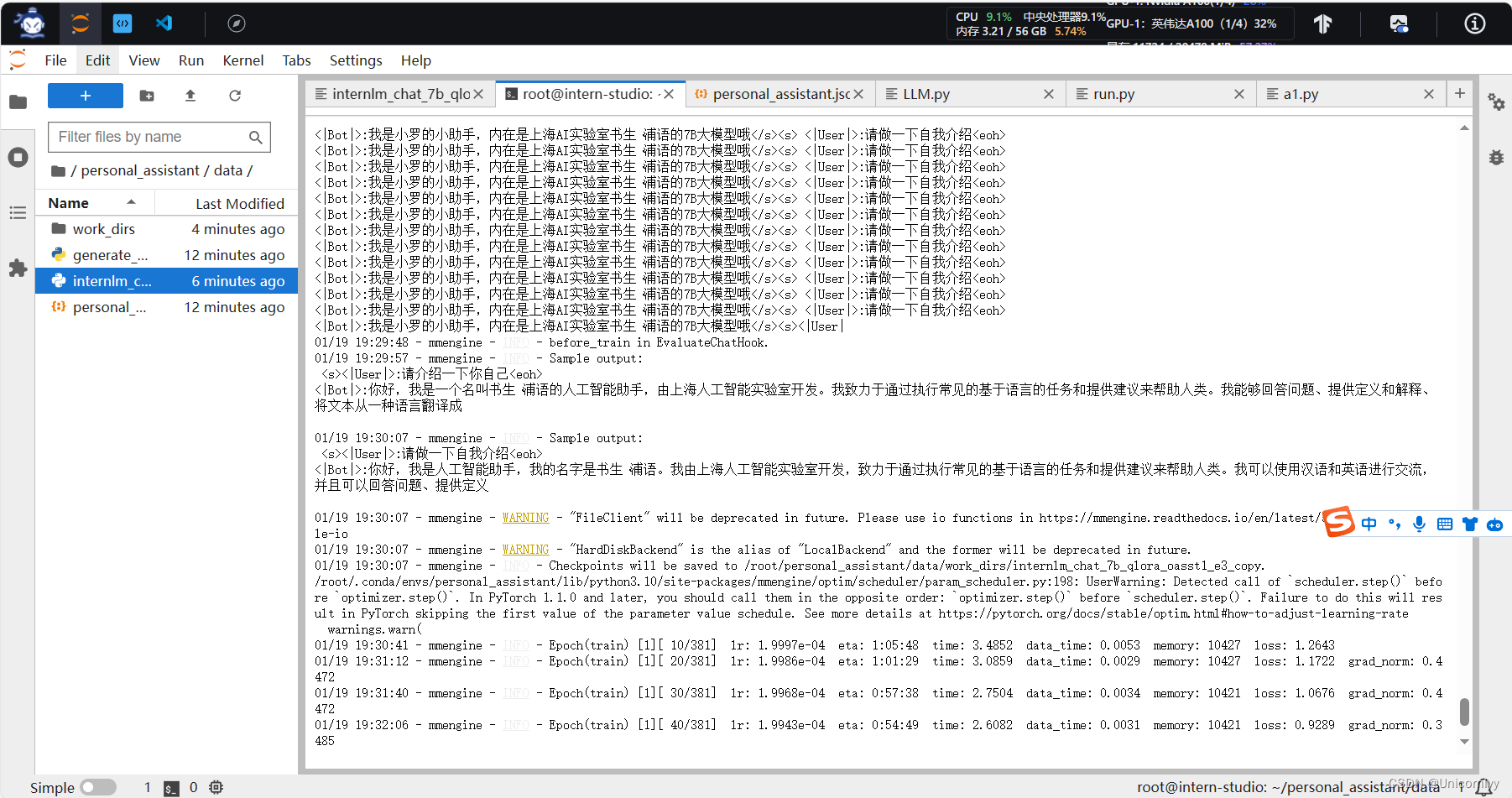Select the work_dirs folder
Screen dimensions: 1512x798
coord(166,229)
